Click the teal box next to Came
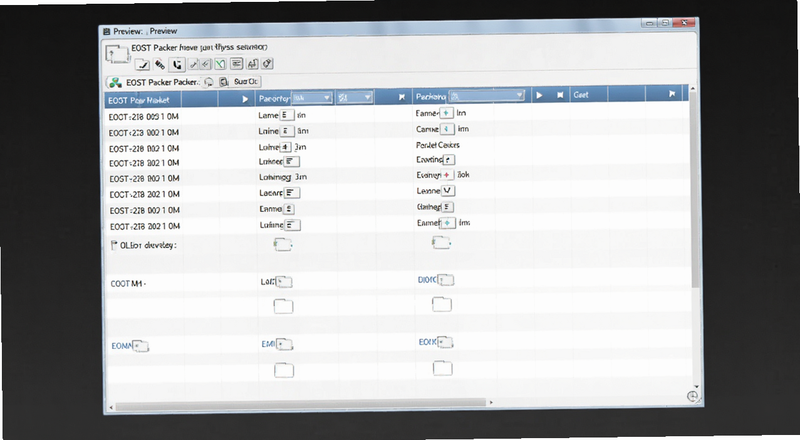800x440 pixels. (447, 129)
